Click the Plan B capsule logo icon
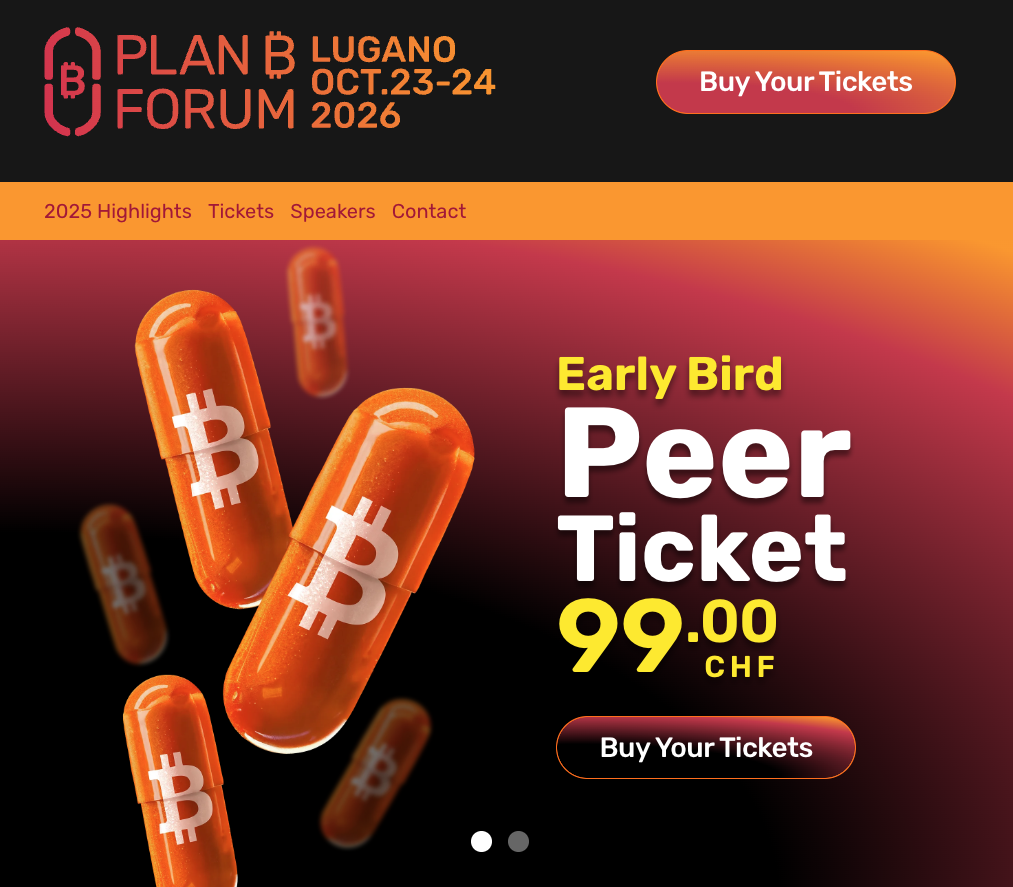 tap(72, 81)
